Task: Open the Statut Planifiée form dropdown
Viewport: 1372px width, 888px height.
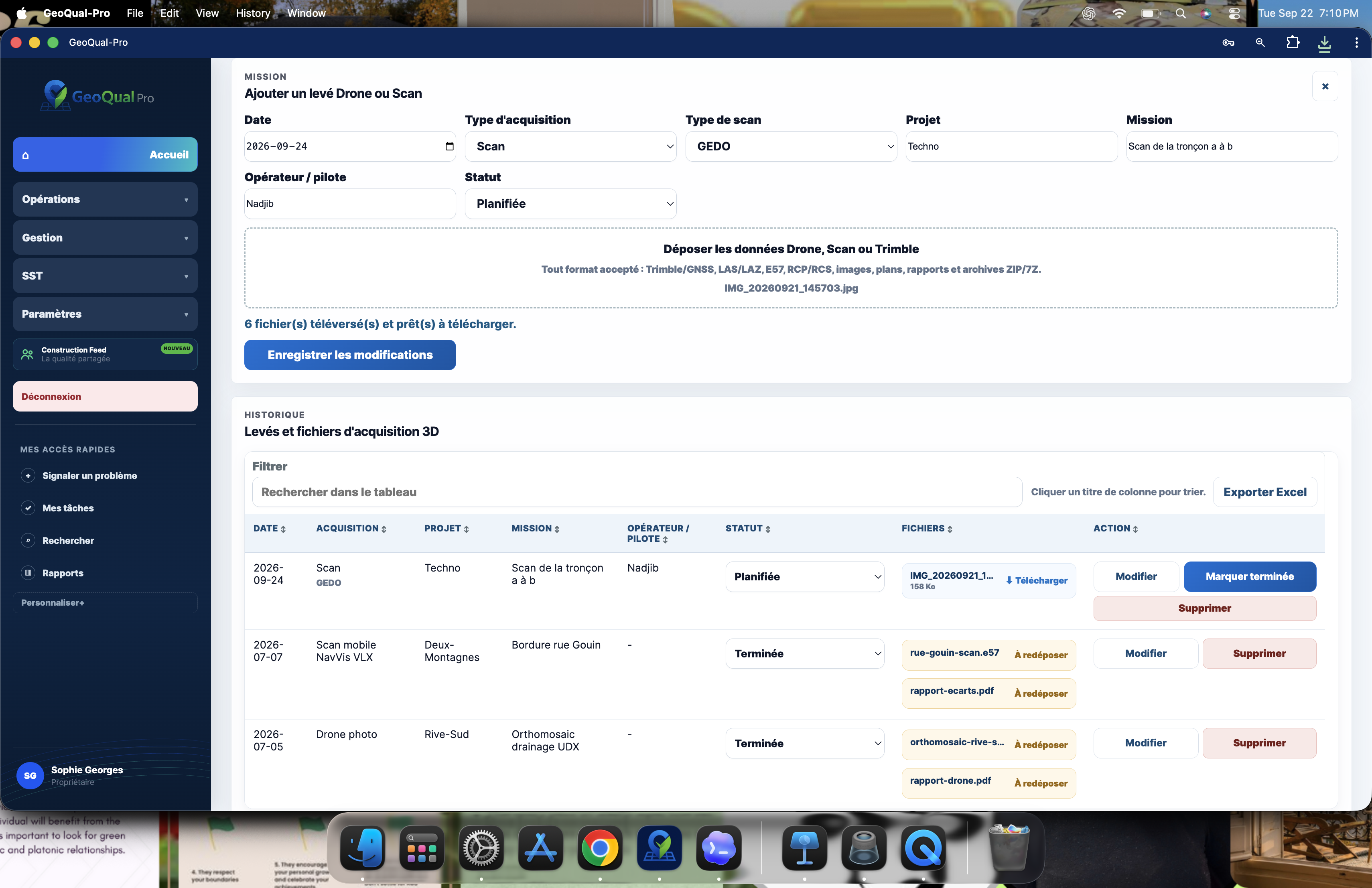Action: tap(570, 204)
